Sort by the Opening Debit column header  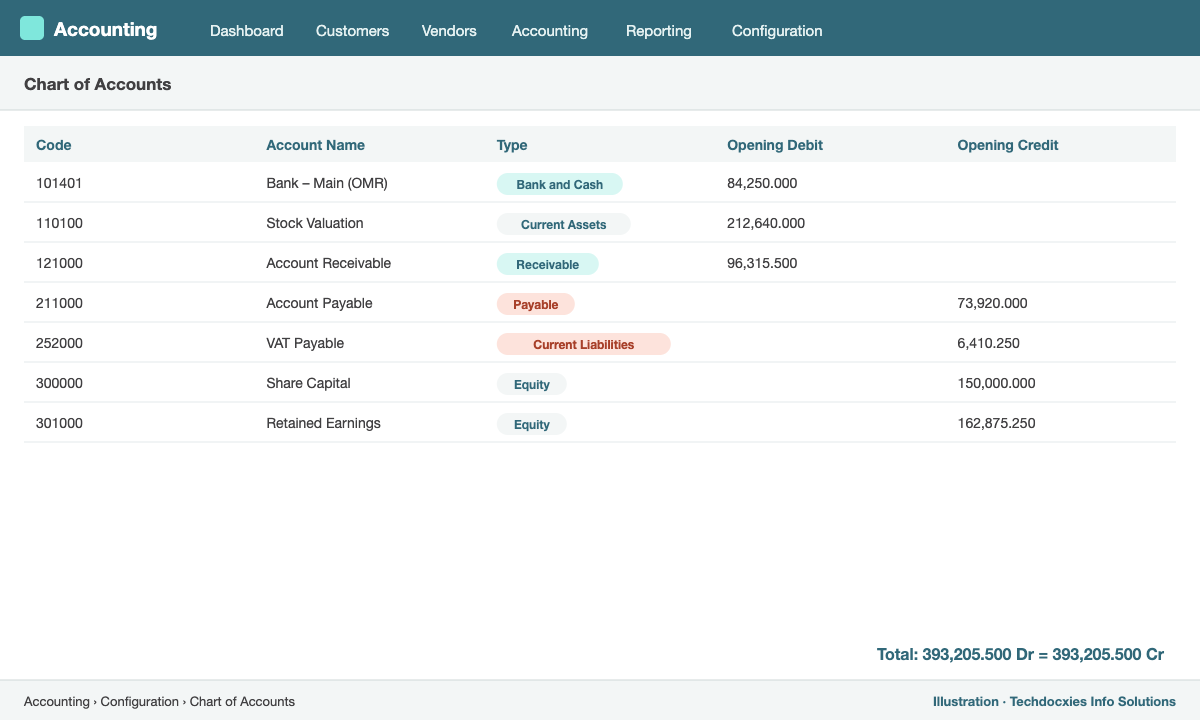775,145
